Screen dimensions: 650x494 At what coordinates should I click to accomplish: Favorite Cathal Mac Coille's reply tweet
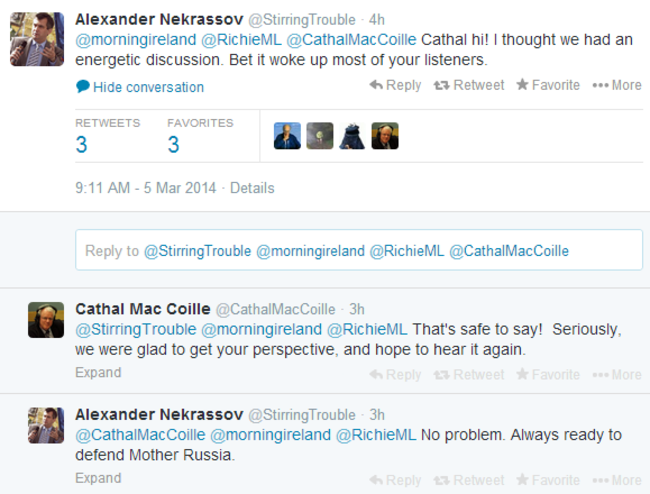coord(547,375)
